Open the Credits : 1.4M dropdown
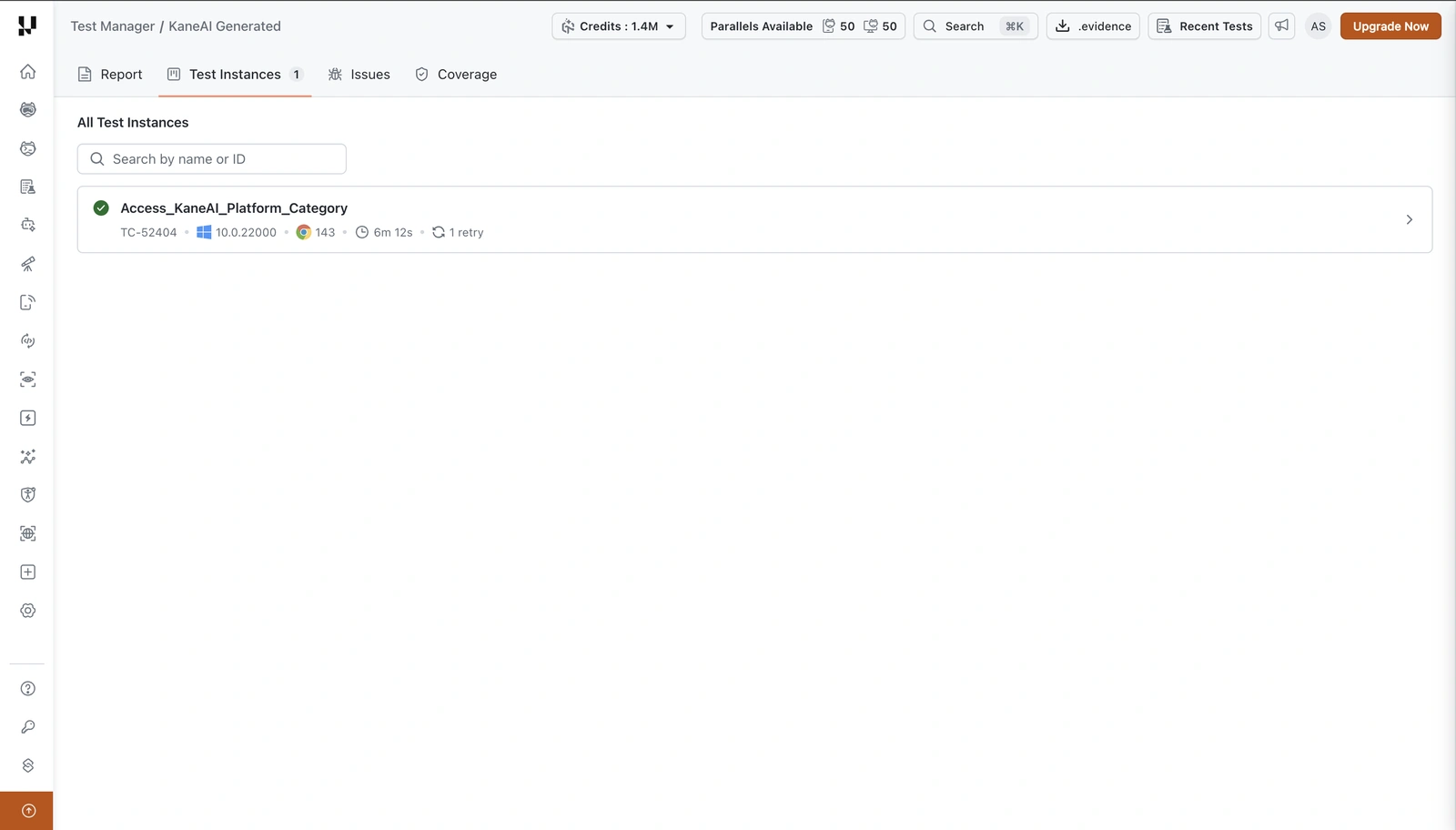 pyautogui.click(x=619, y=26)
